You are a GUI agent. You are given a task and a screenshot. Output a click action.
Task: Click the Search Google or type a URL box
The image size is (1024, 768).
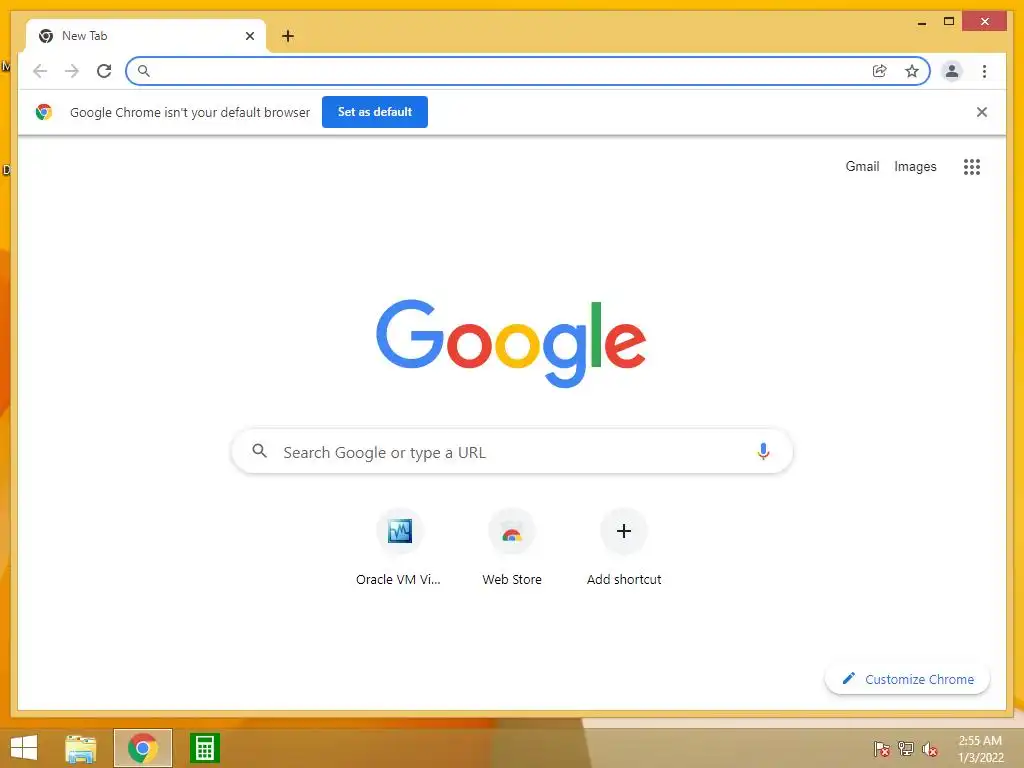tap(512, 451)
